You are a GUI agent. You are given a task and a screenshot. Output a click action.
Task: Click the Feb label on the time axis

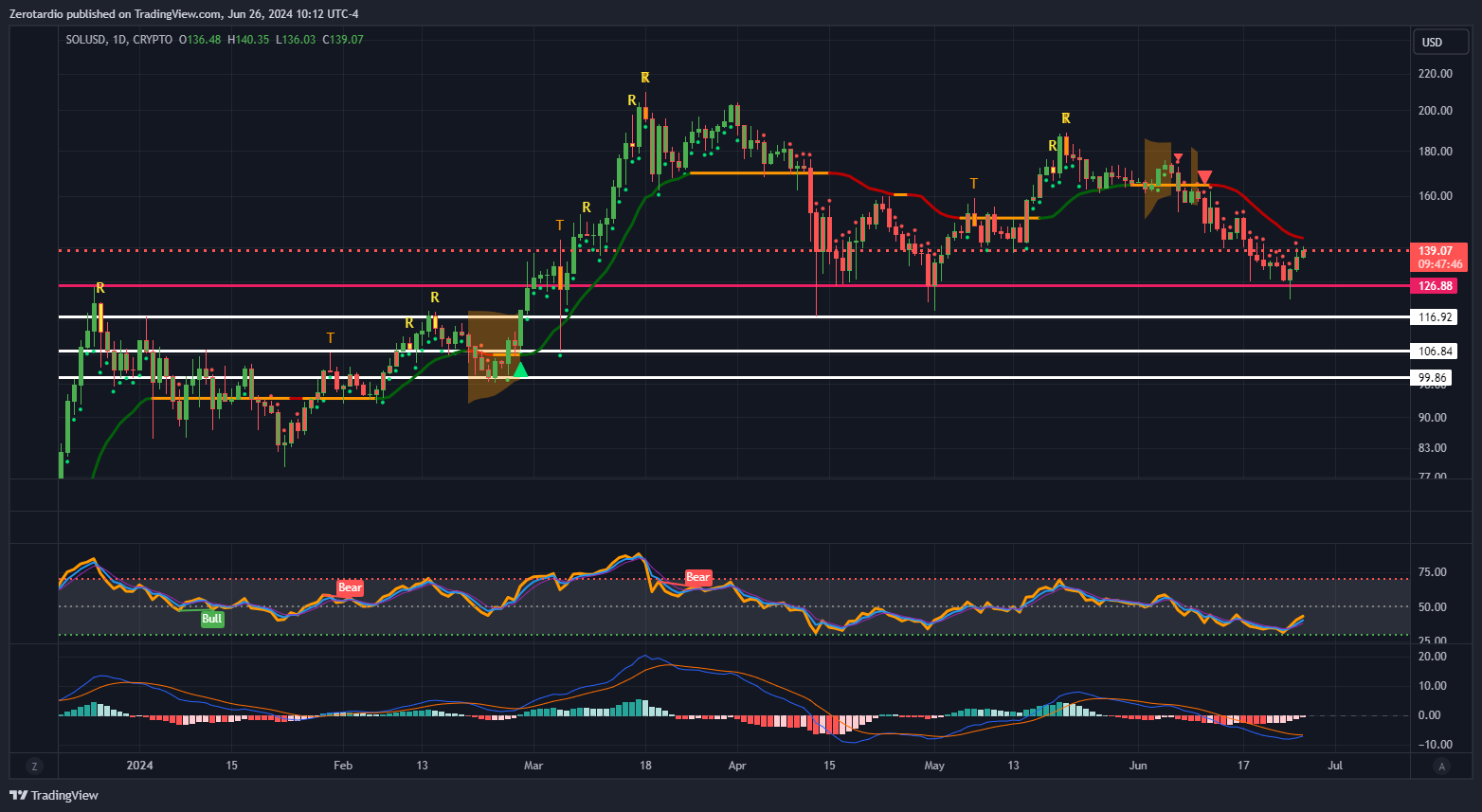pos(343,766)
